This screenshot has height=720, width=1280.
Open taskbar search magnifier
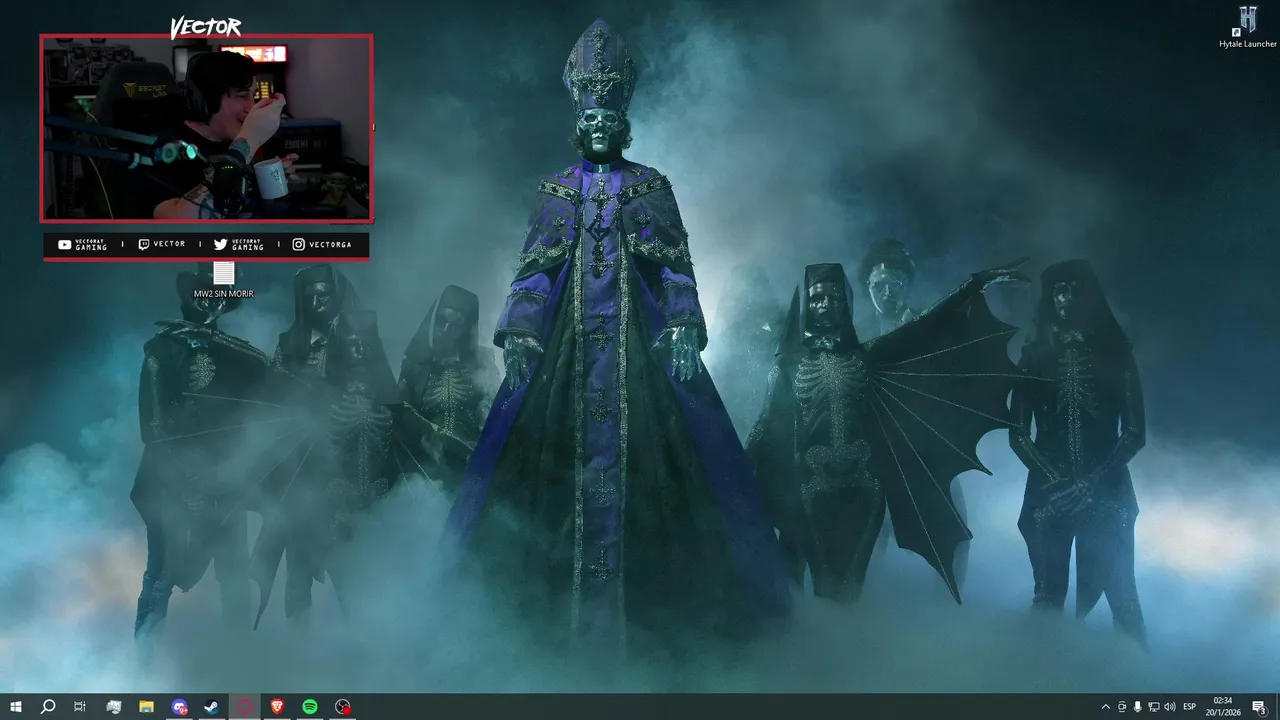pyautogui.click(x=47, y=707)
